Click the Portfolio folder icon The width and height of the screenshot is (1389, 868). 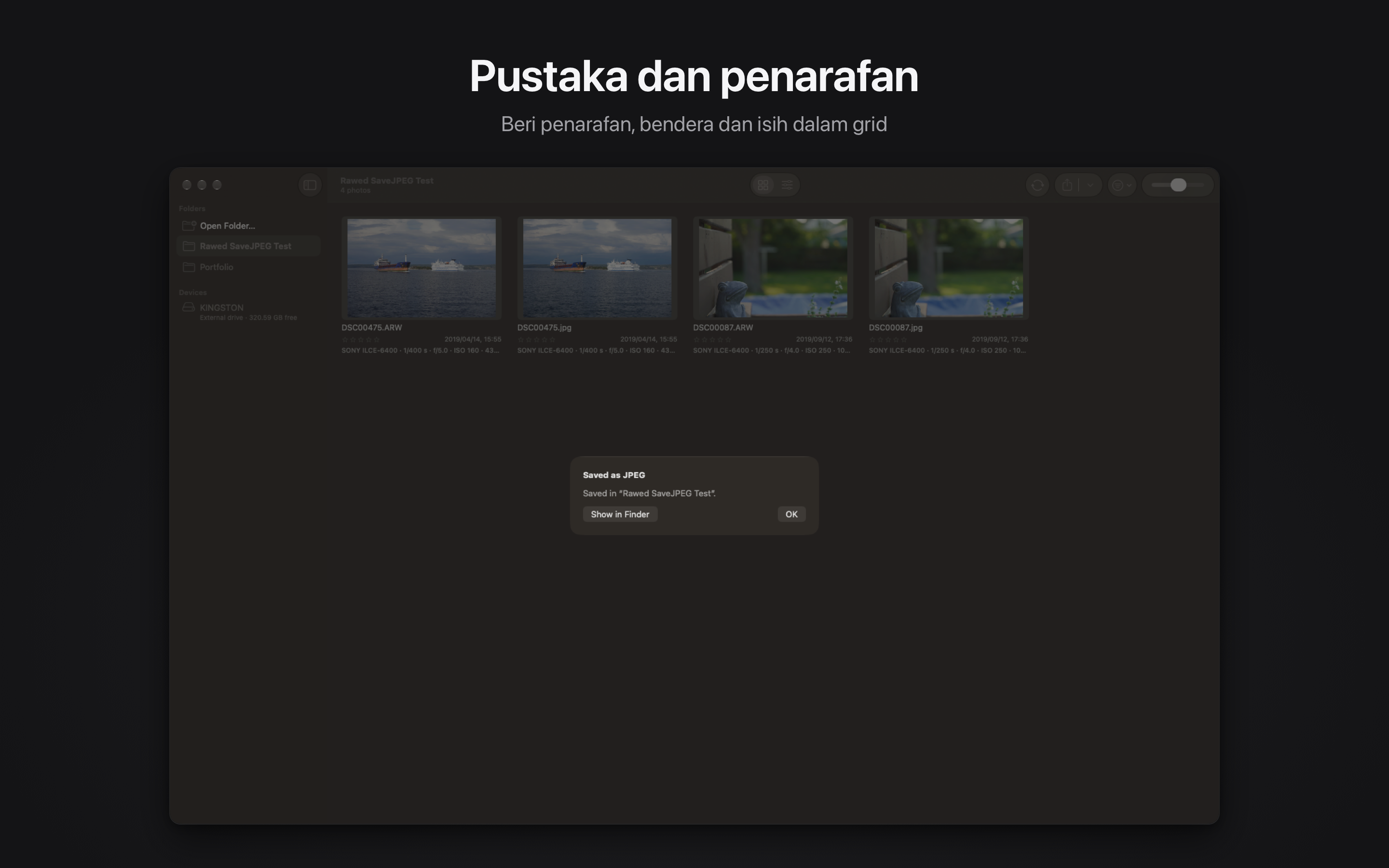click(189, 267)
